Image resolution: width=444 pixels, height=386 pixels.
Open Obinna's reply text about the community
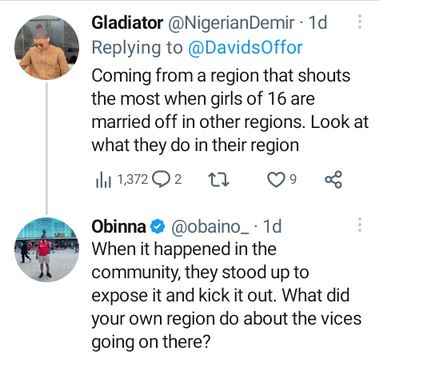[x=227, y=296]
